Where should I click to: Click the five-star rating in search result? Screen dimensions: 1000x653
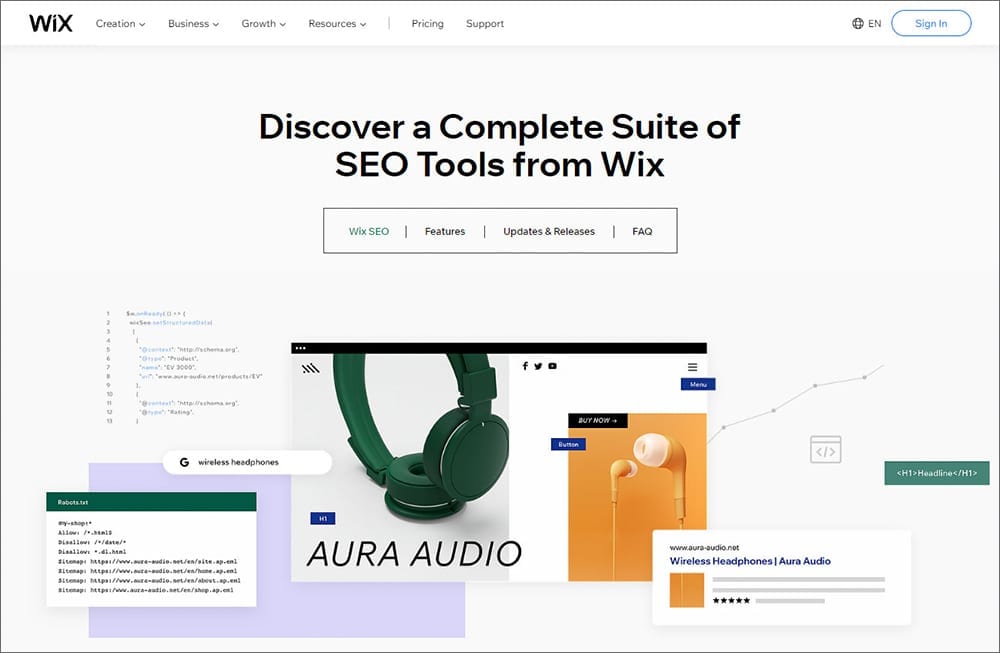click(731, 601)
